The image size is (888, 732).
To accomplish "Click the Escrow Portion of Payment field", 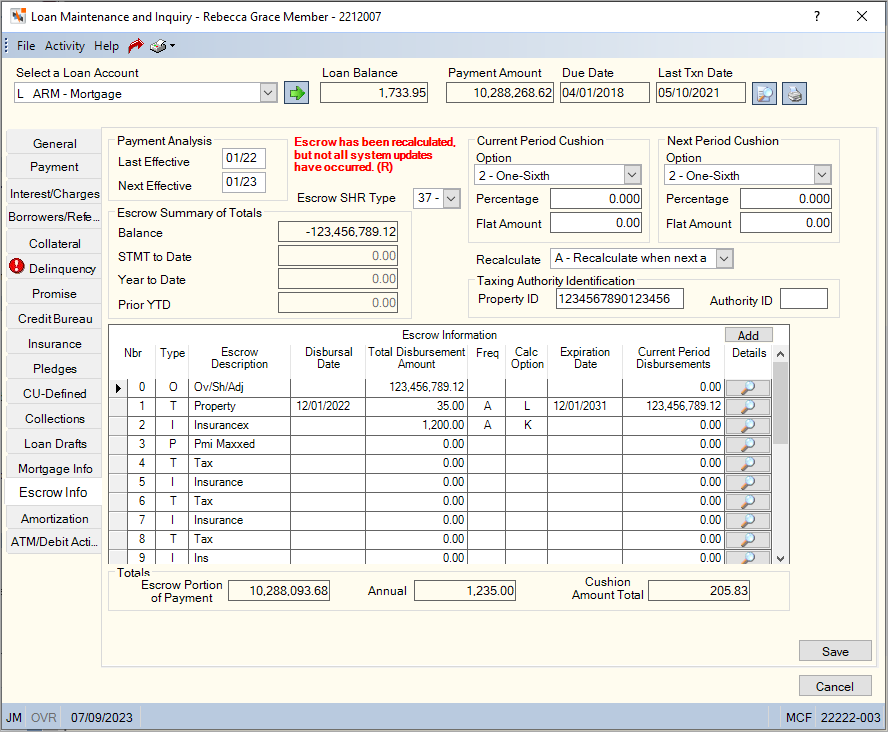I will (279, 590).
